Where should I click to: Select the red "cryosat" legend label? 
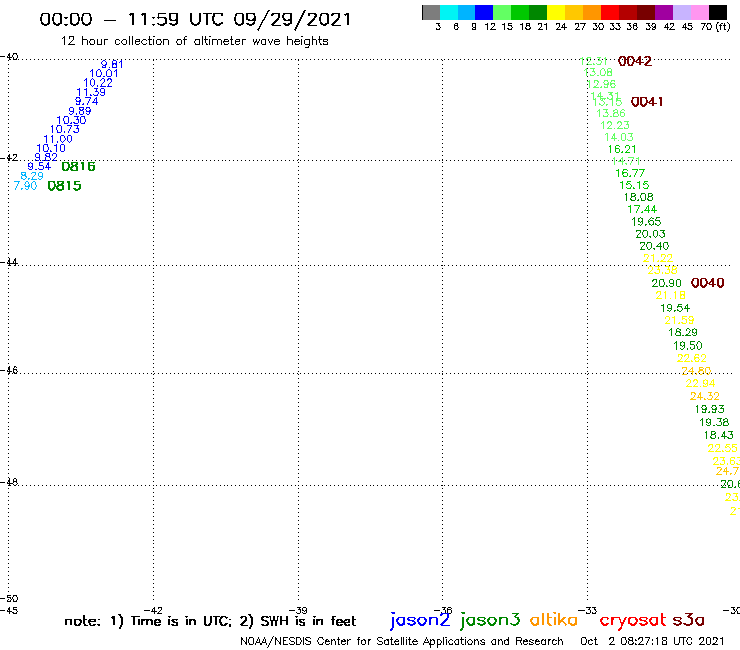coord(632,620)
